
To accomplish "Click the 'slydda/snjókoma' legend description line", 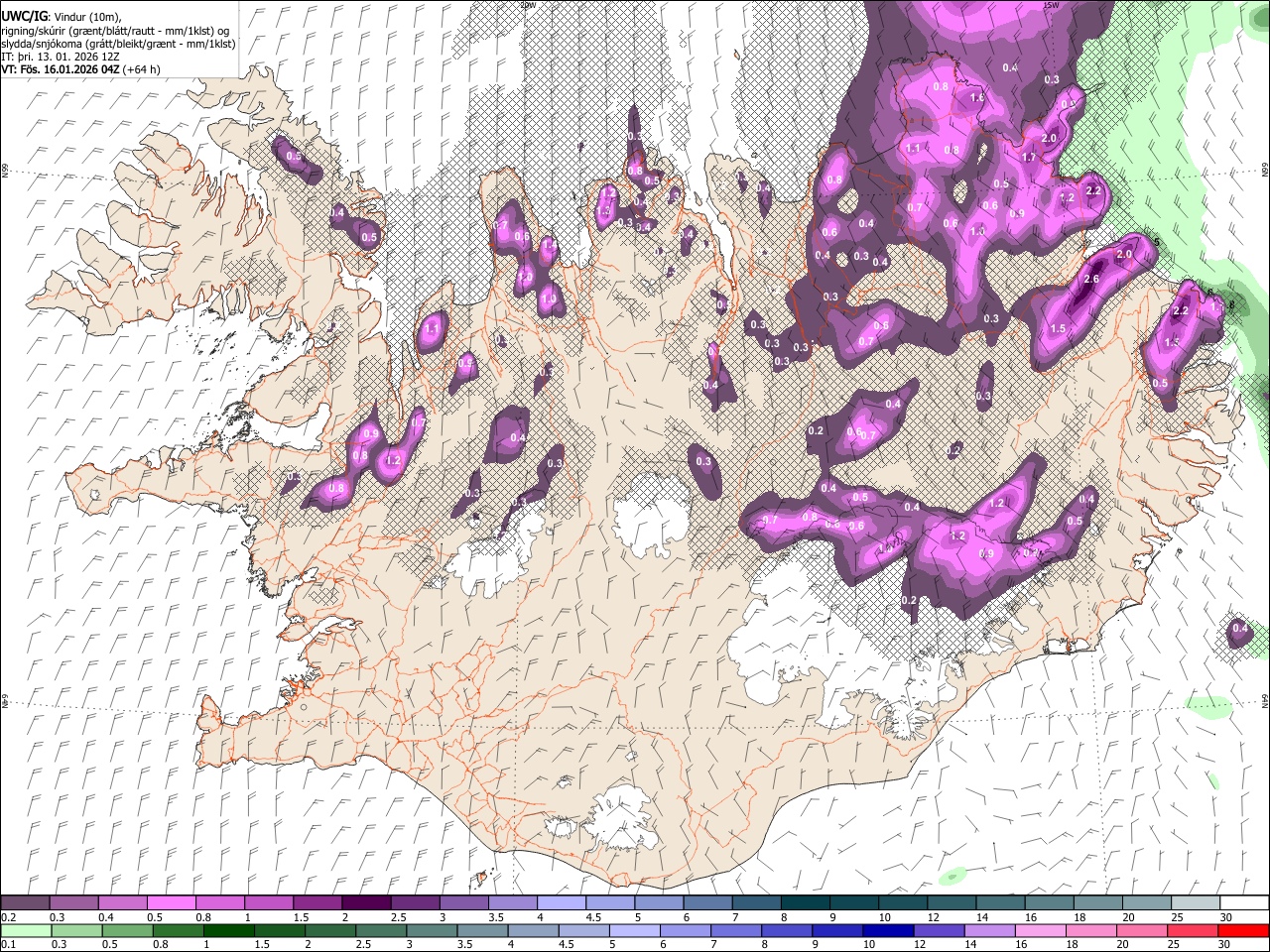I will point(118,44).
